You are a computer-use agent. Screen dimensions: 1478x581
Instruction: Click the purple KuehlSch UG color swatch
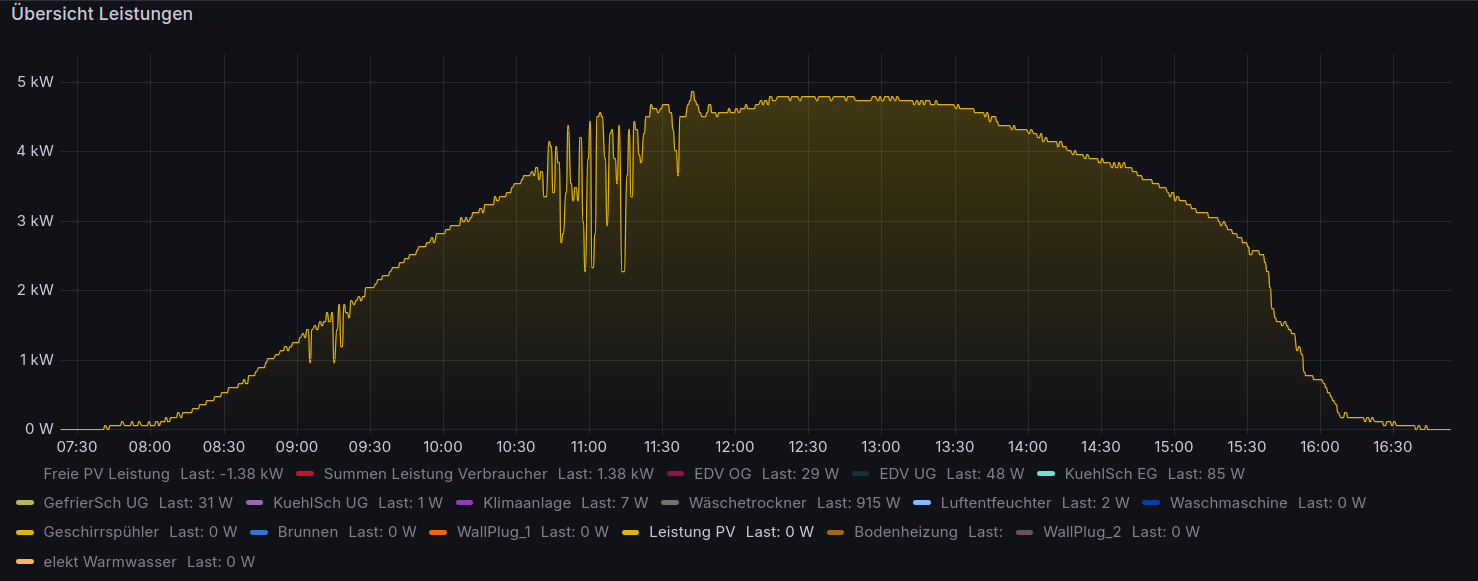click(254, 503)
